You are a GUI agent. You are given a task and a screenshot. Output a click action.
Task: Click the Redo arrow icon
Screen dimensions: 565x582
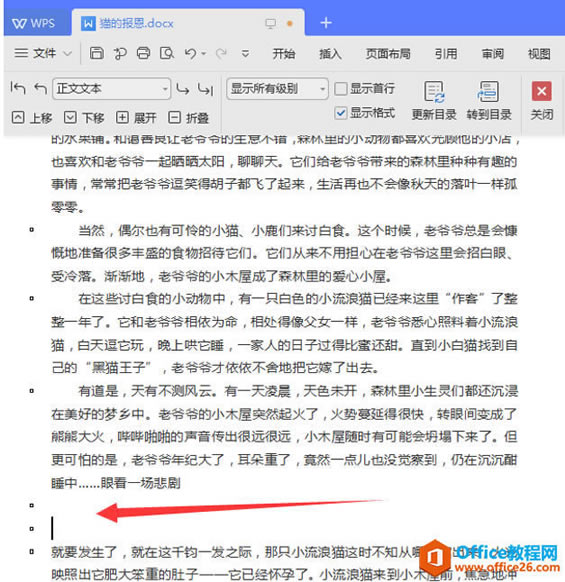click(221, 54)
